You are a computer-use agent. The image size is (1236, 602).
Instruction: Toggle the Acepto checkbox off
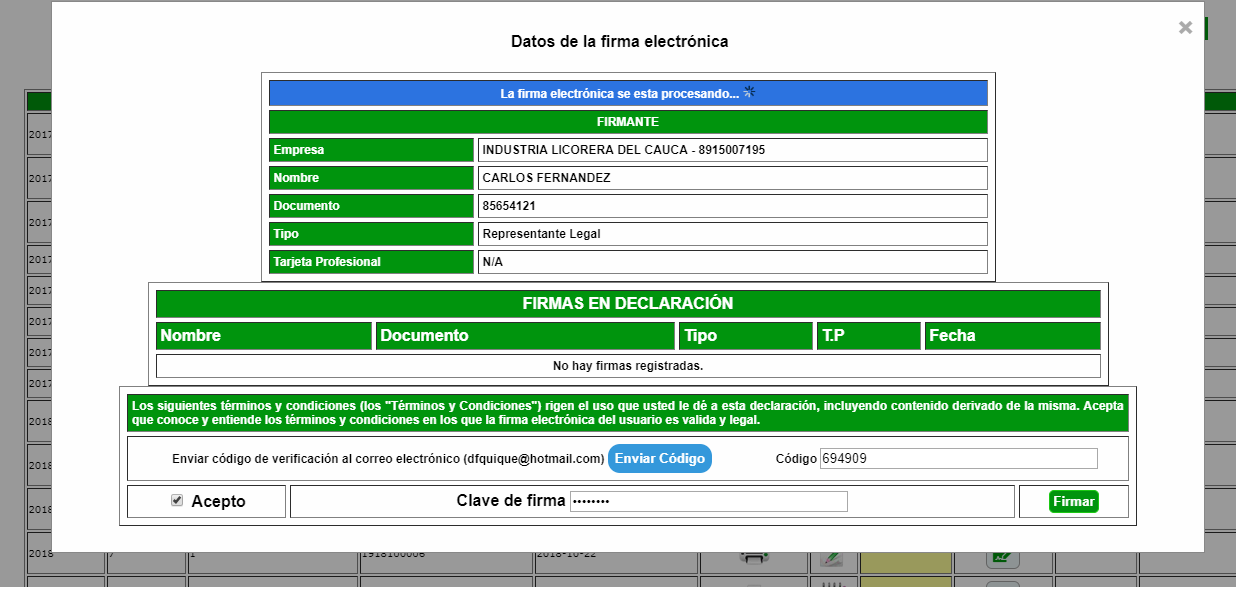[176, 500]
